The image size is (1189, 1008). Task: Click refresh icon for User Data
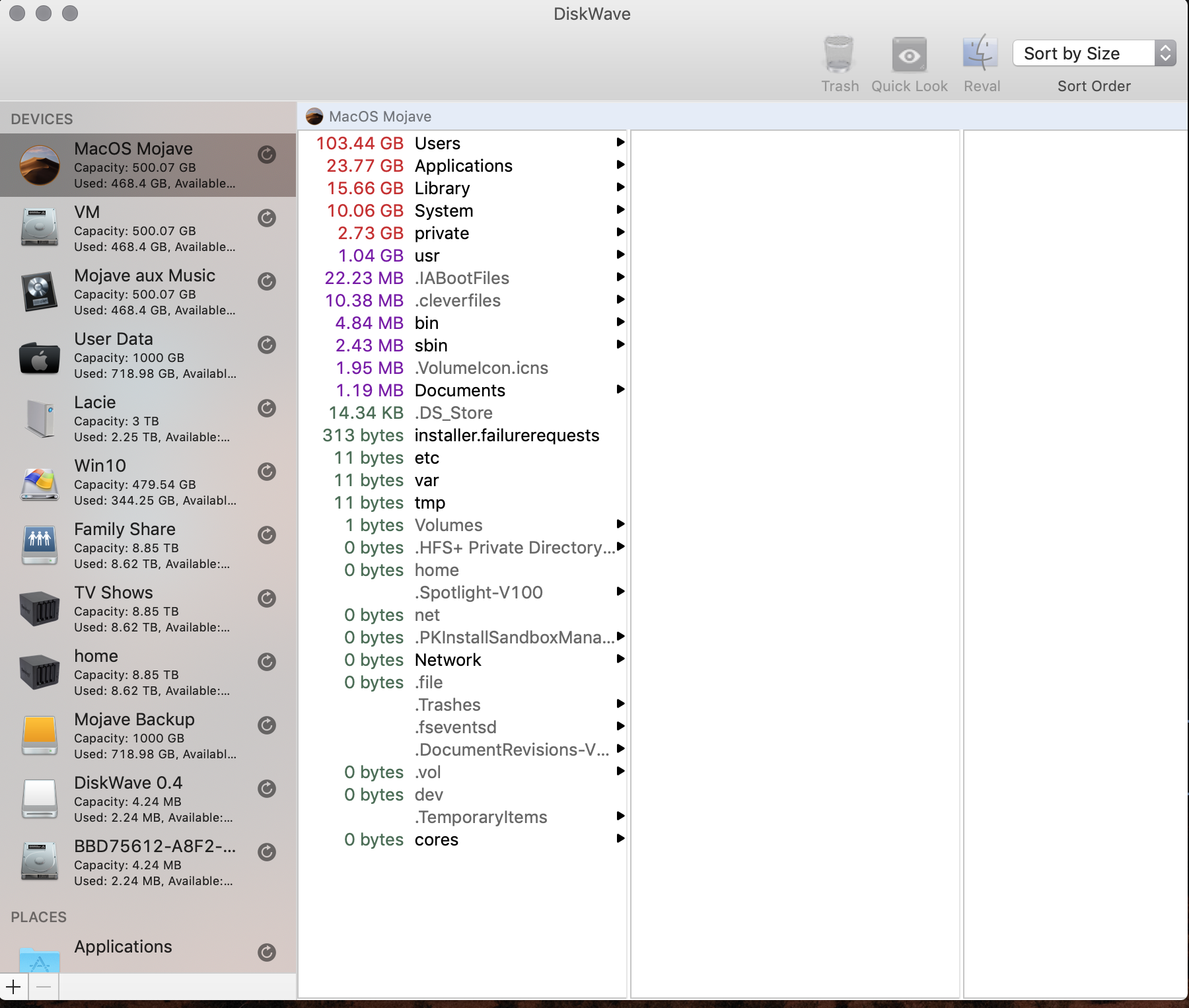[x=267, y=345]
